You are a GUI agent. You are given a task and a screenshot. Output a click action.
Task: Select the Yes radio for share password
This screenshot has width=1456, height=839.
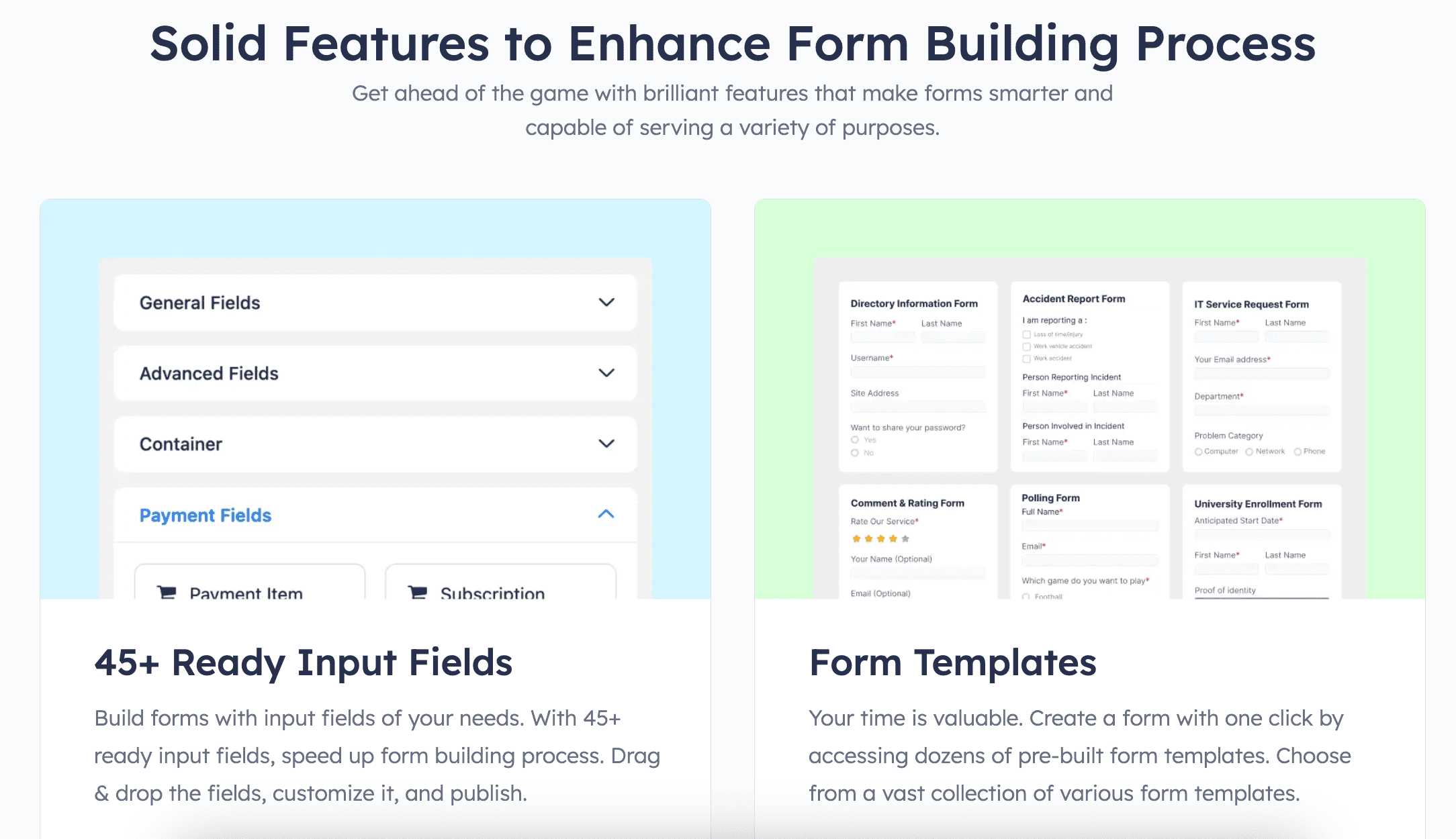(x=855, y=440)
